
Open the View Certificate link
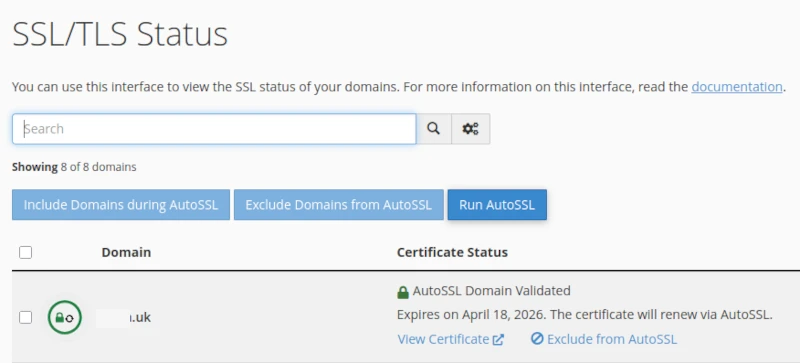451,339
